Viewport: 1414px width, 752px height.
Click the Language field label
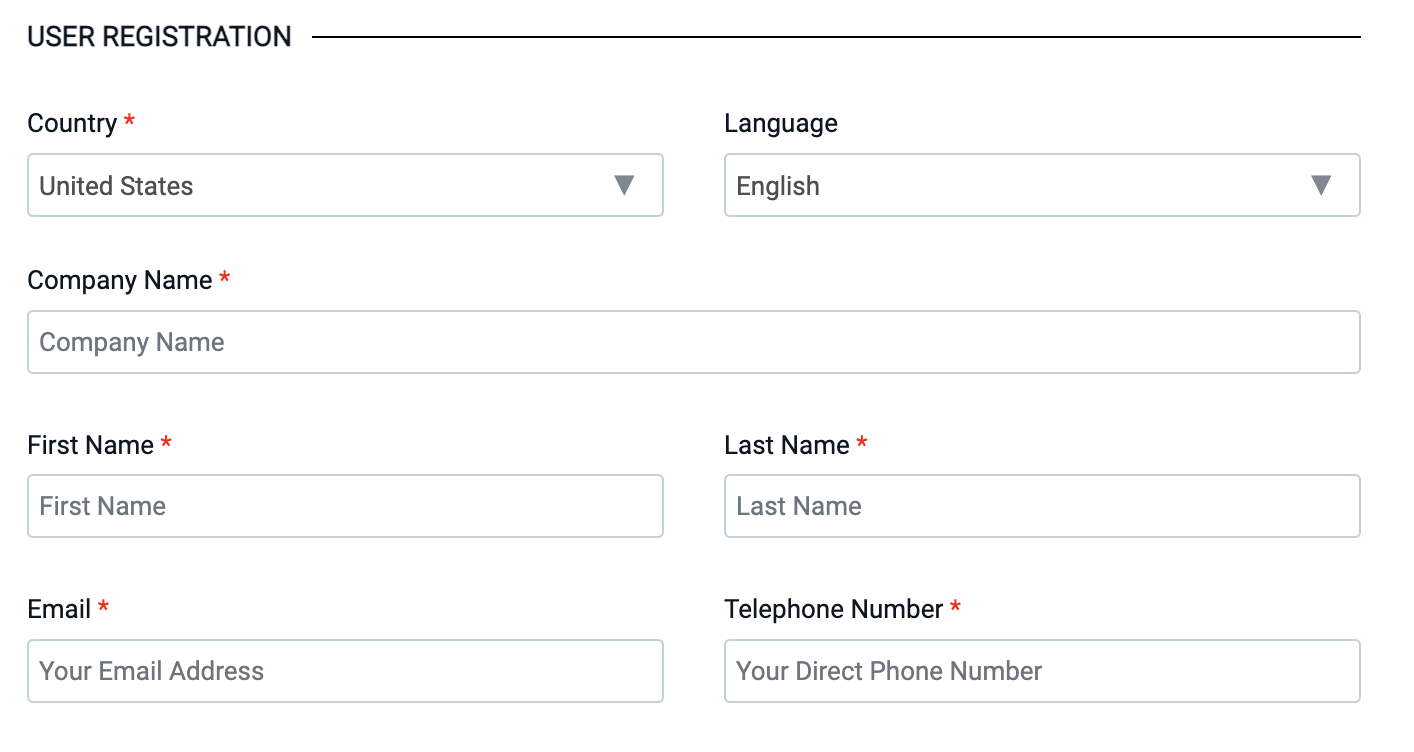coord(781,123)
